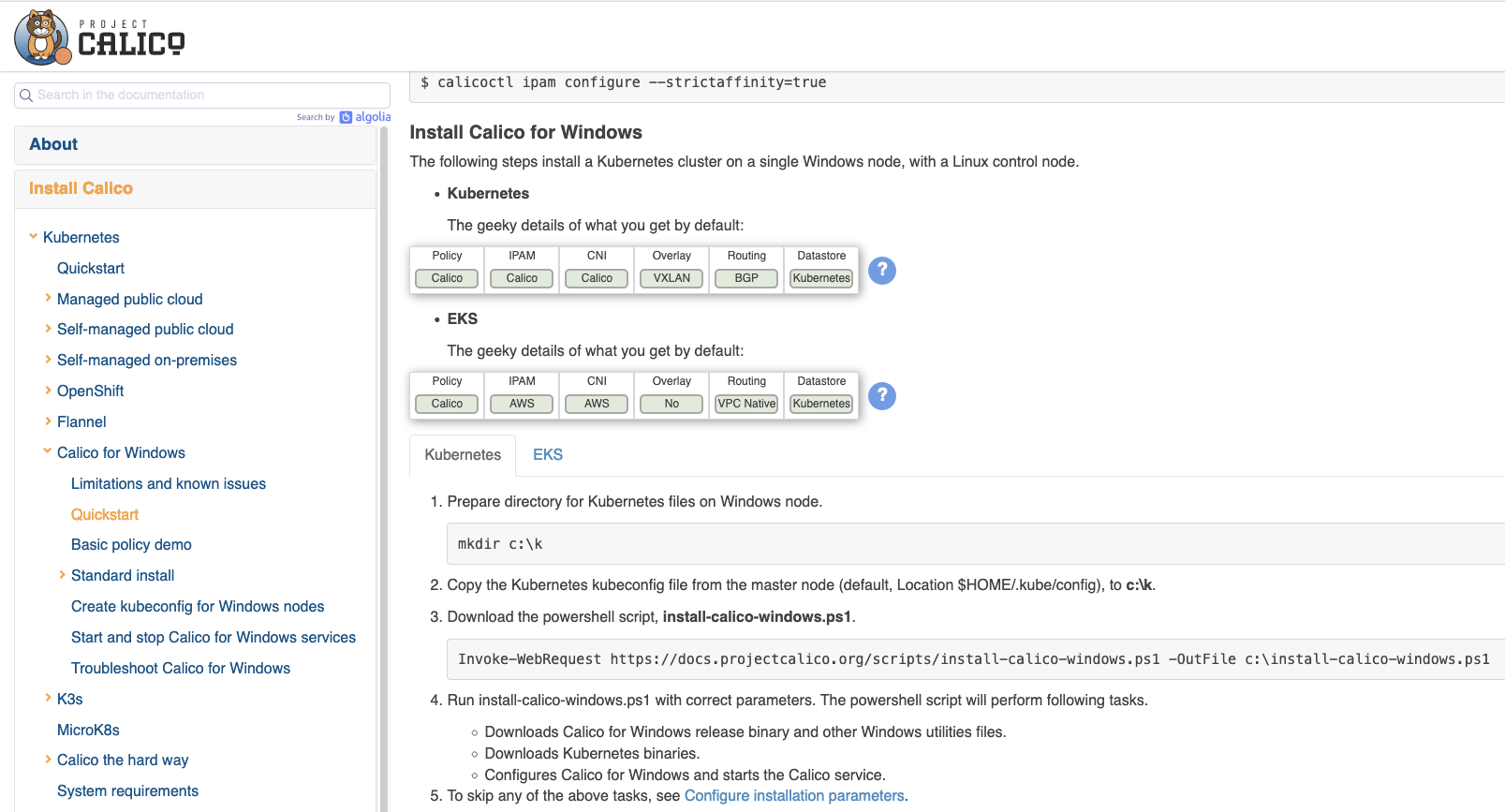Click the sidebar vertical scrollbar
Screen dimensions: 1505x812
(x=384, y=468)
